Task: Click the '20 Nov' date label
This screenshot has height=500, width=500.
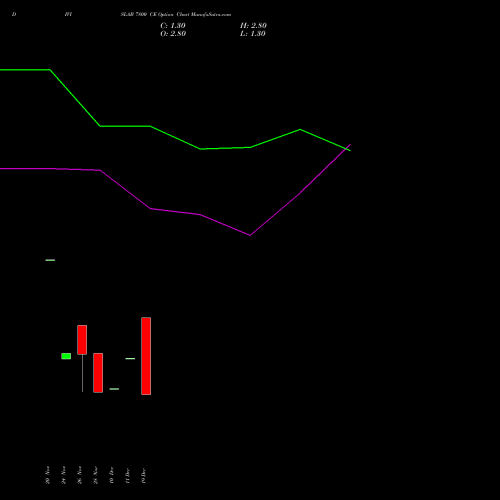Action: click(x=48, y=475)
